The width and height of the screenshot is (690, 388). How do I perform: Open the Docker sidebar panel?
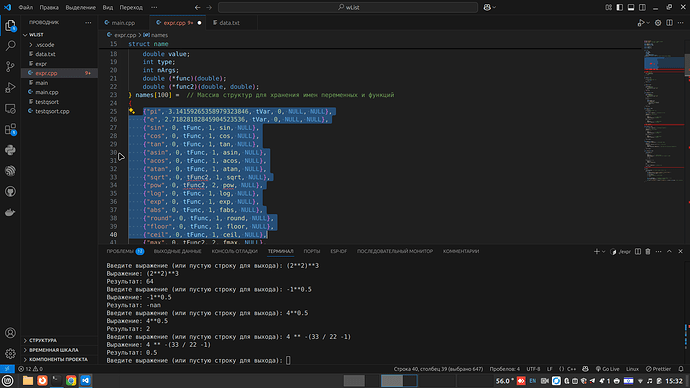point(10,212)
